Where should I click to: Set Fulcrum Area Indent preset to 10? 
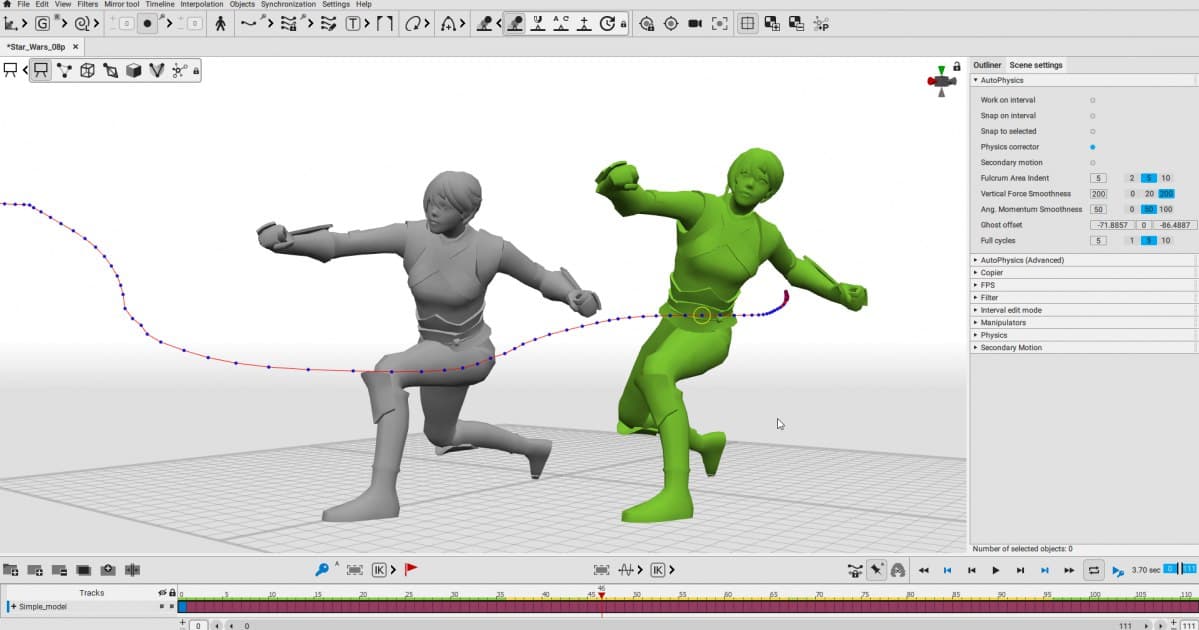click(1166, 178)
